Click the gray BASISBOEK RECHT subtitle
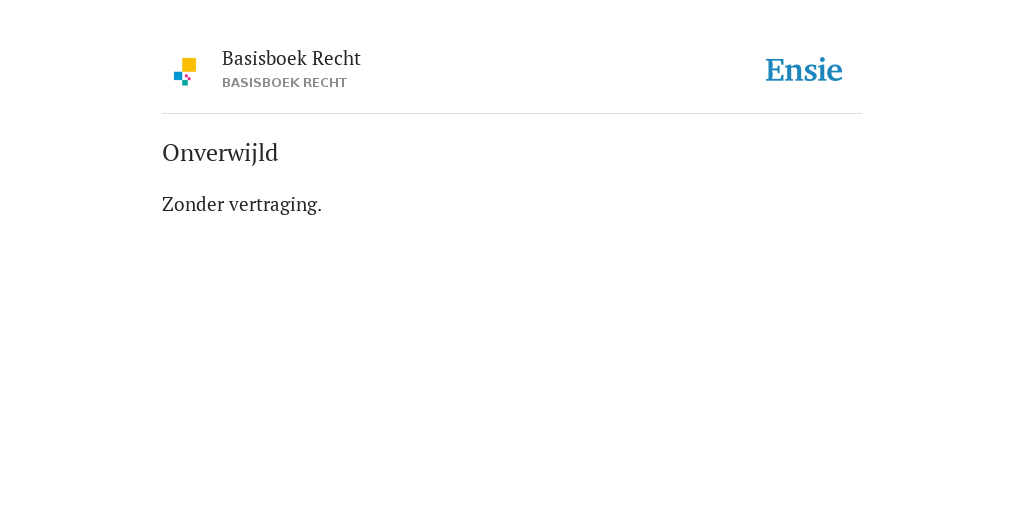 pos(285,83)
